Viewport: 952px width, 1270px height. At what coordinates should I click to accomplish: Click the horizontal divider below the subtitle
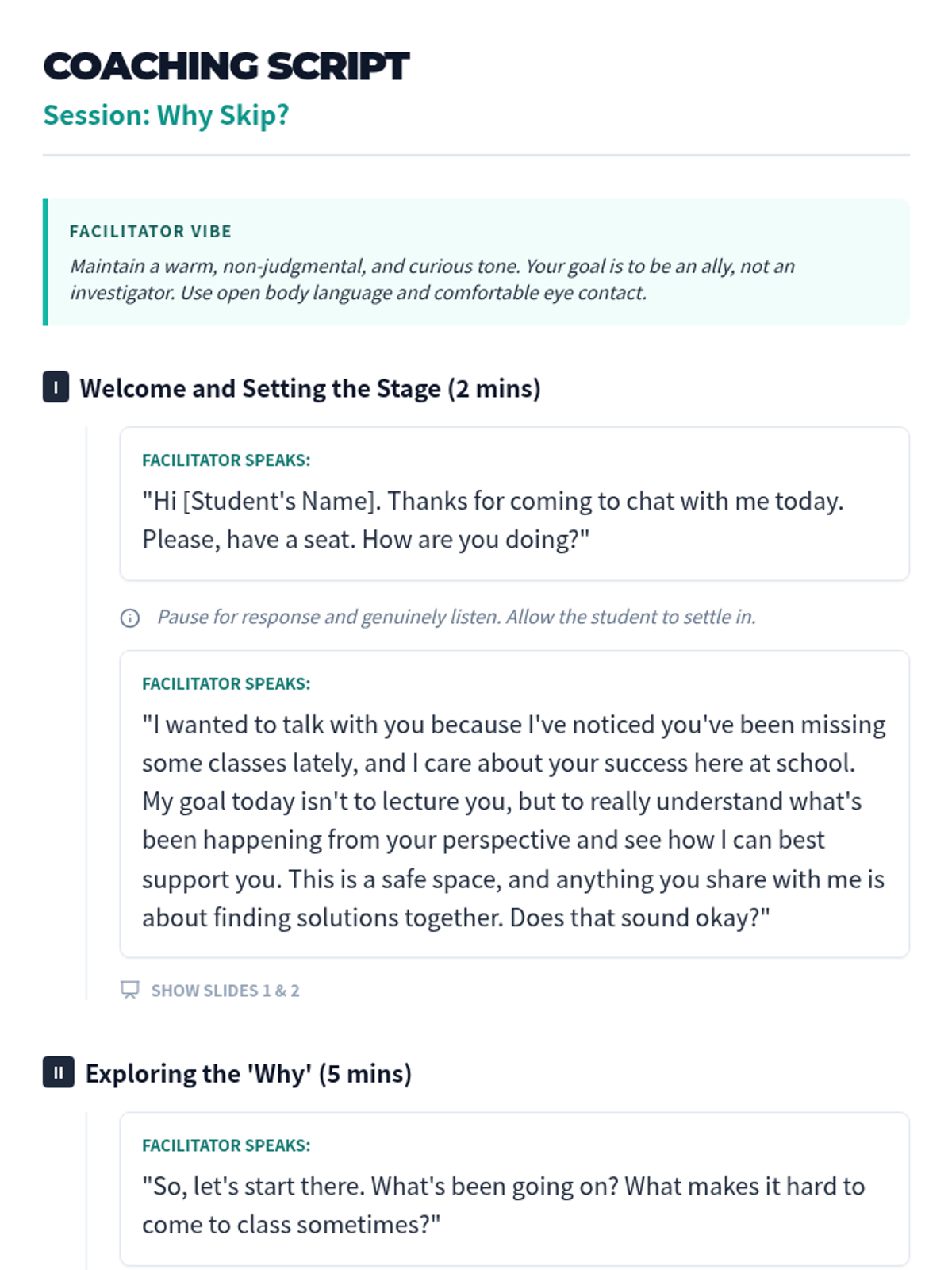click(x=476, y=156)
